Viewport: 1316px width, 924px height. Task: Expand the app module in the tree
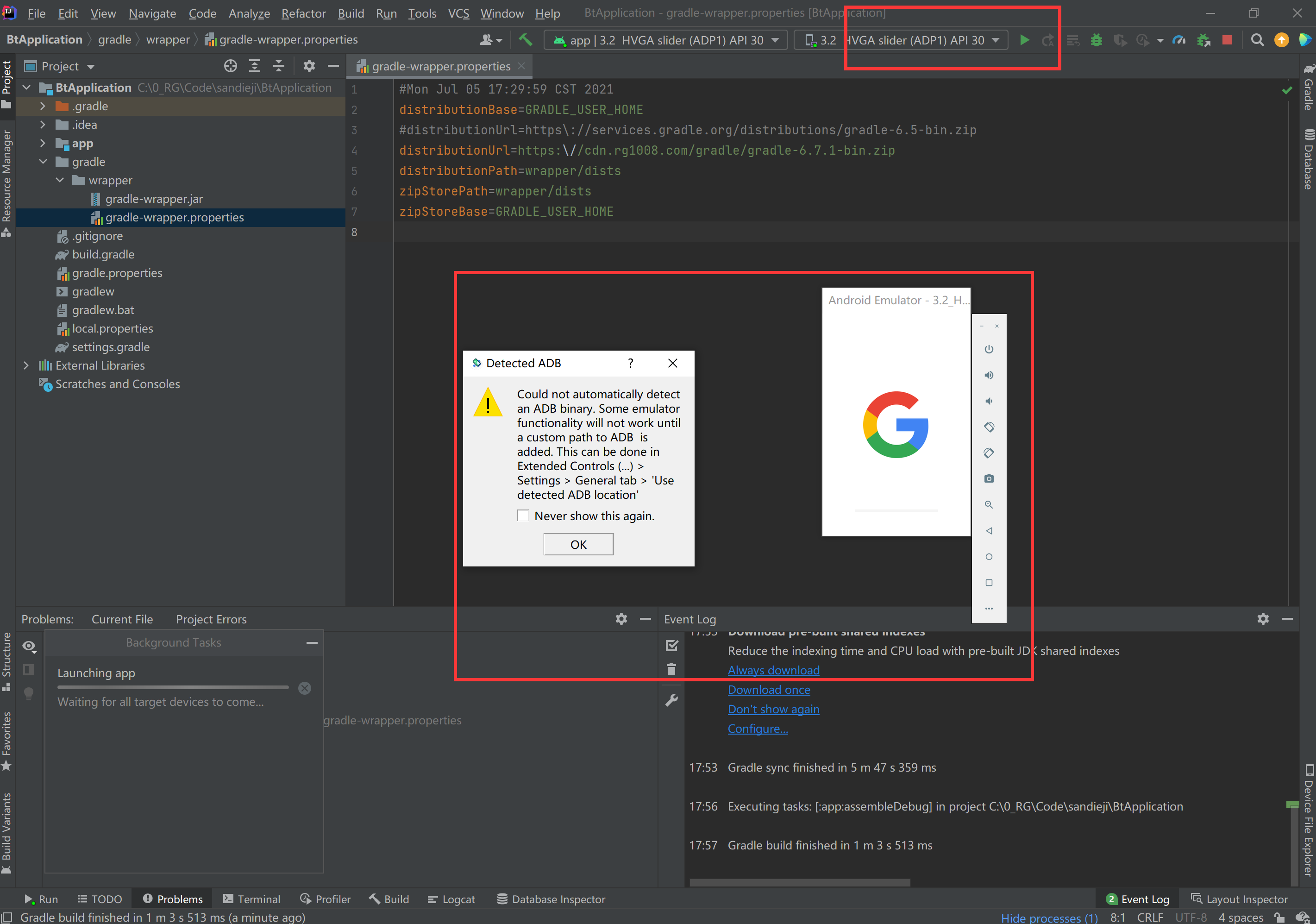click(x=43, y=143)
